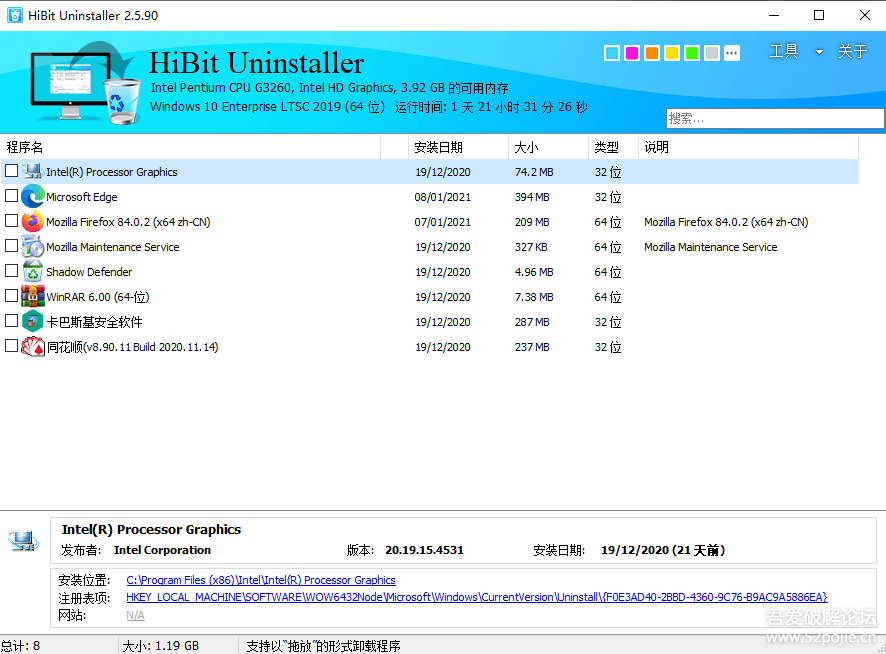Click the Mozilla Firefox description cell text
This screenshot has height=654, width=886.
pos(726,222)
